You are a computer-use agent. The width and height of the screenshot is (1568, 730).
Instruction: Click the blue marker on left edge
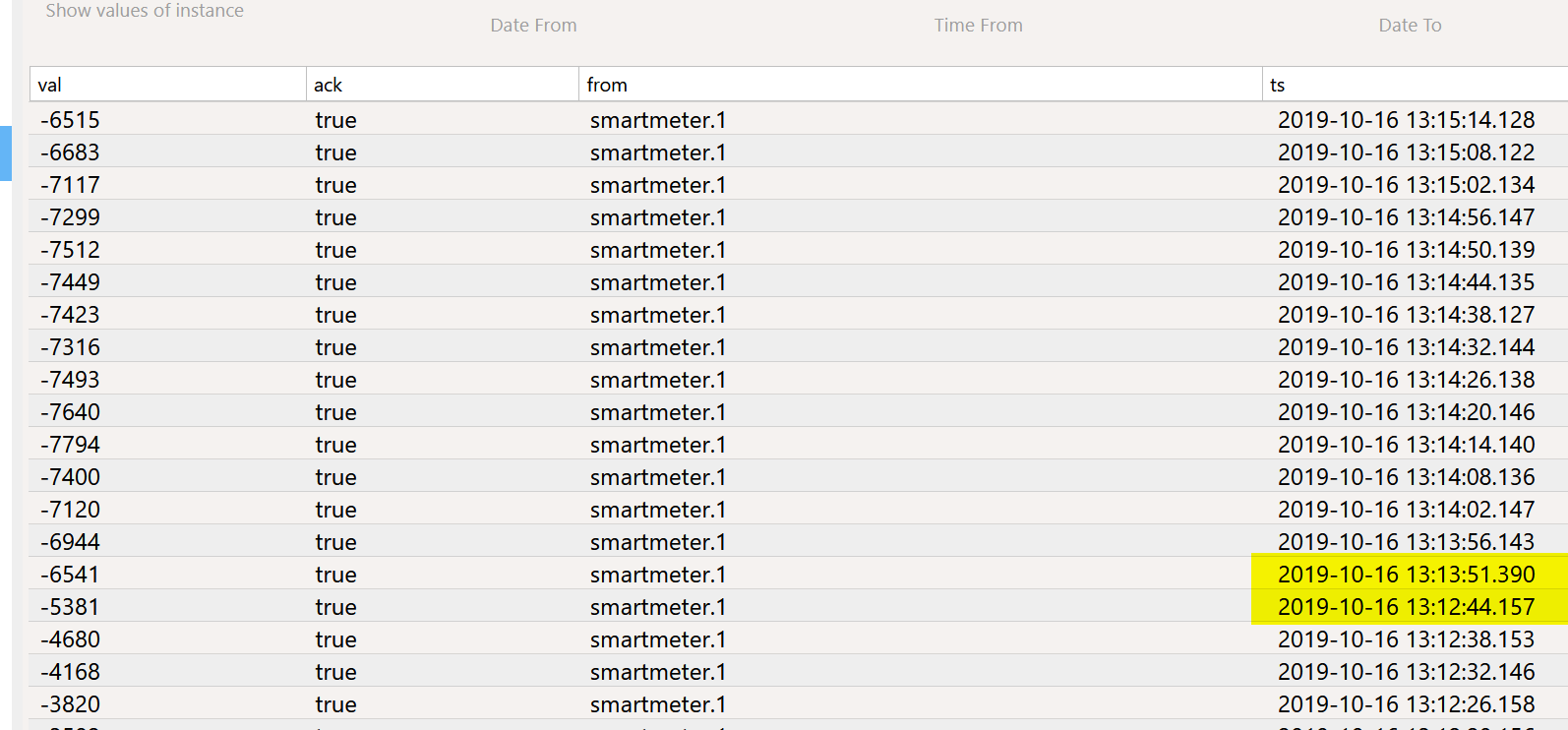pyautogui.click(x=5, y=153)
